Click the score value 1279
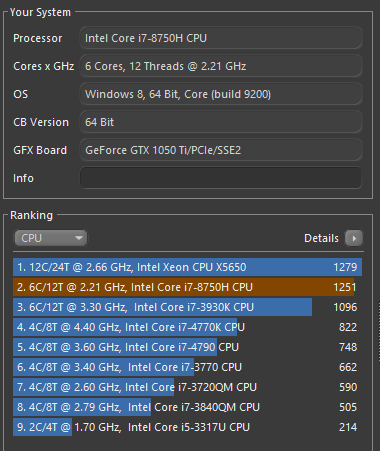 [x=345, y=267]
